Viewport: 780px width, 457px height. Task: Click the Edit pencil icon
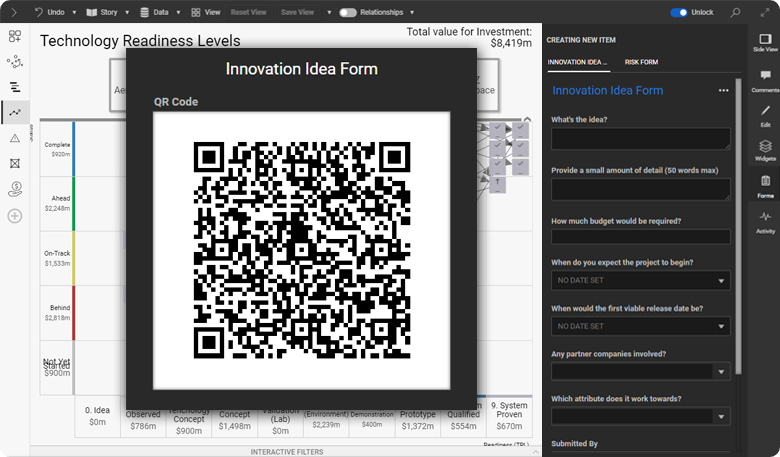(765, 115)
